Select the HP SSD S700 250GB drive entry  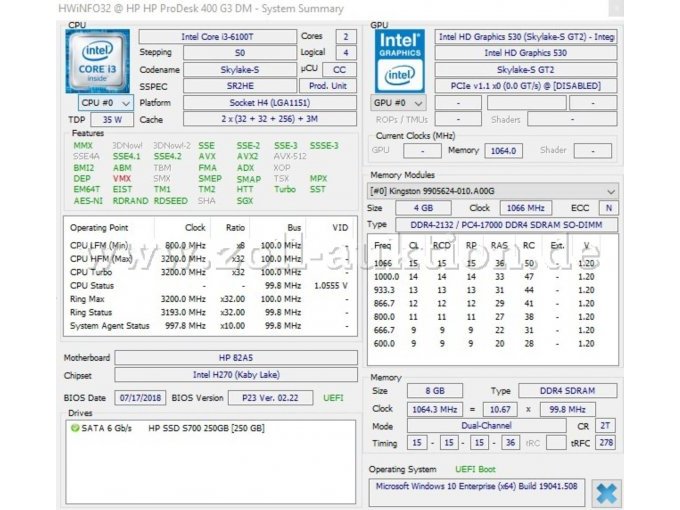point(206,428)
